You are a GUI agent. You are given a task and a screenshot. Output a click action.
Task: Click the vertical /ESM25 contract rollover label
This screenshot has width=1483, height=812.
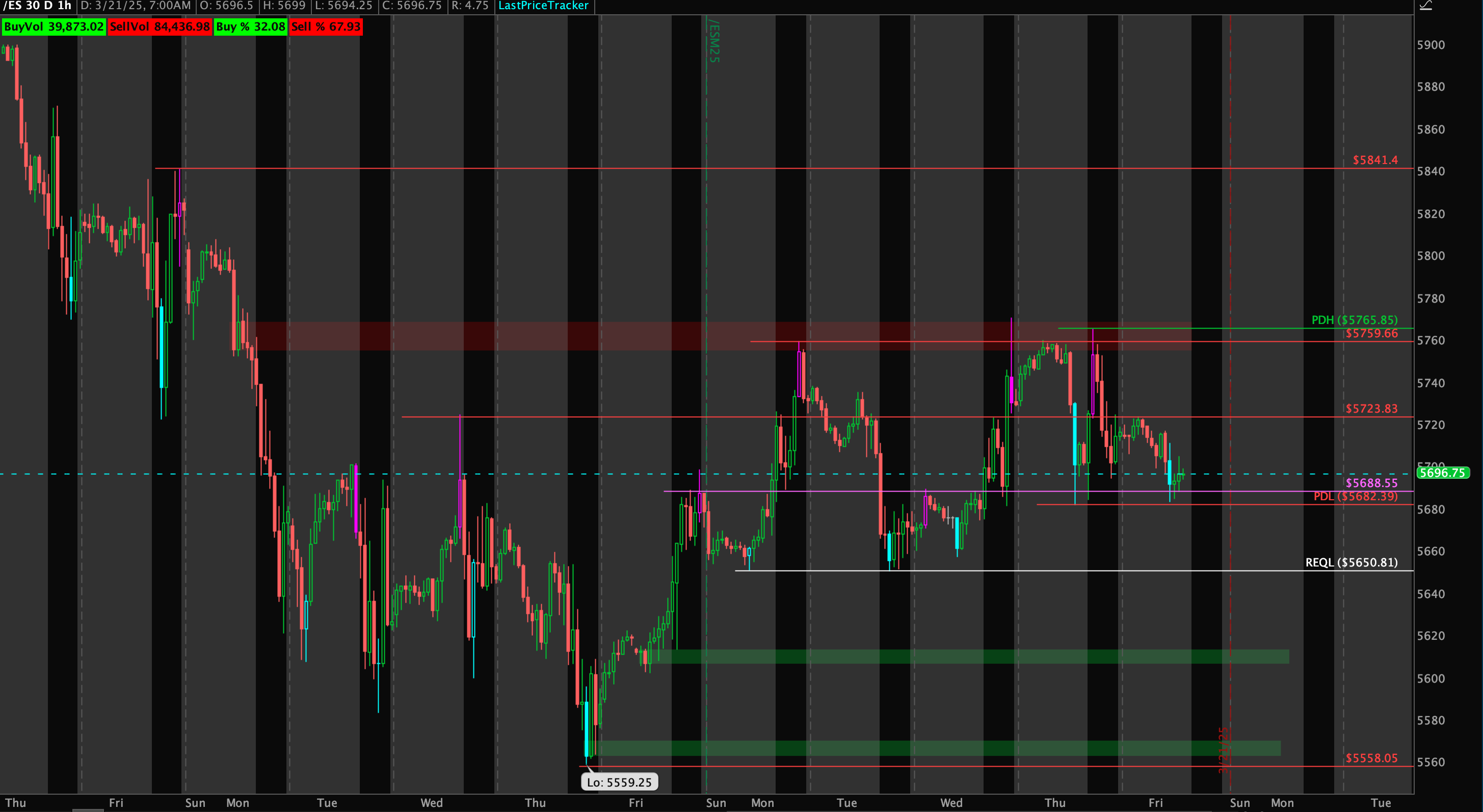(x=714, y=41)
